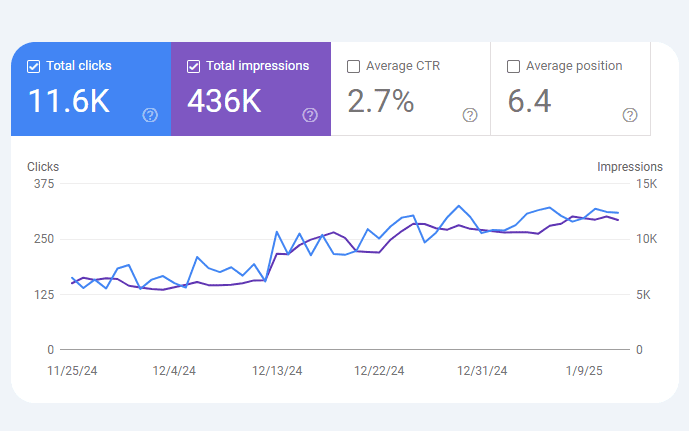The image size is (689, 431).
Task: Click the 11/25/24 date label
Action: (x=72, y=371)
